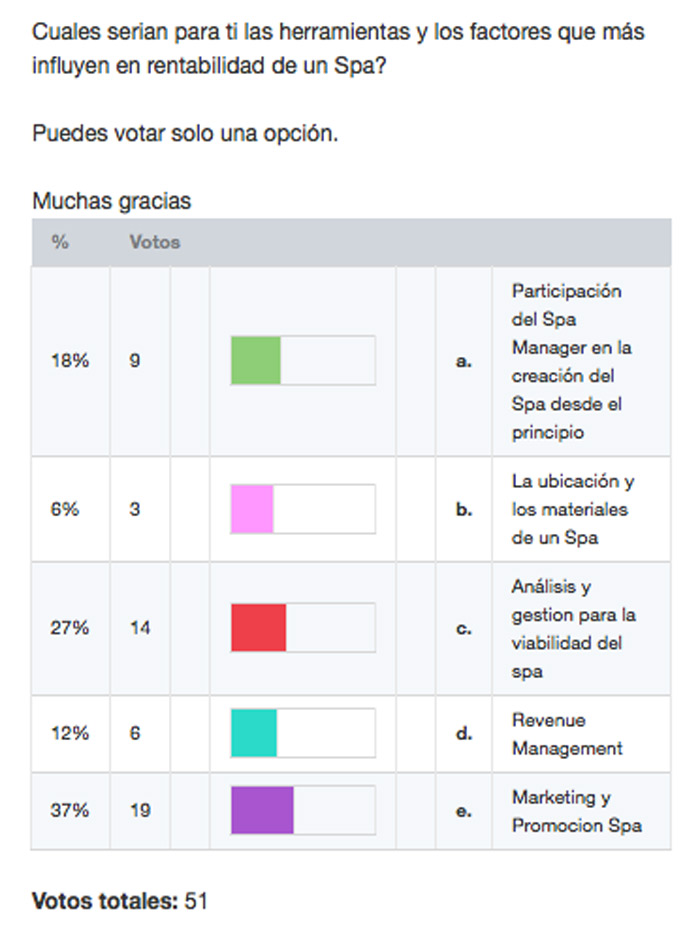Select the 37% percentage cell
The width and height of the screenshot is (700, 941).
[70, 810]
